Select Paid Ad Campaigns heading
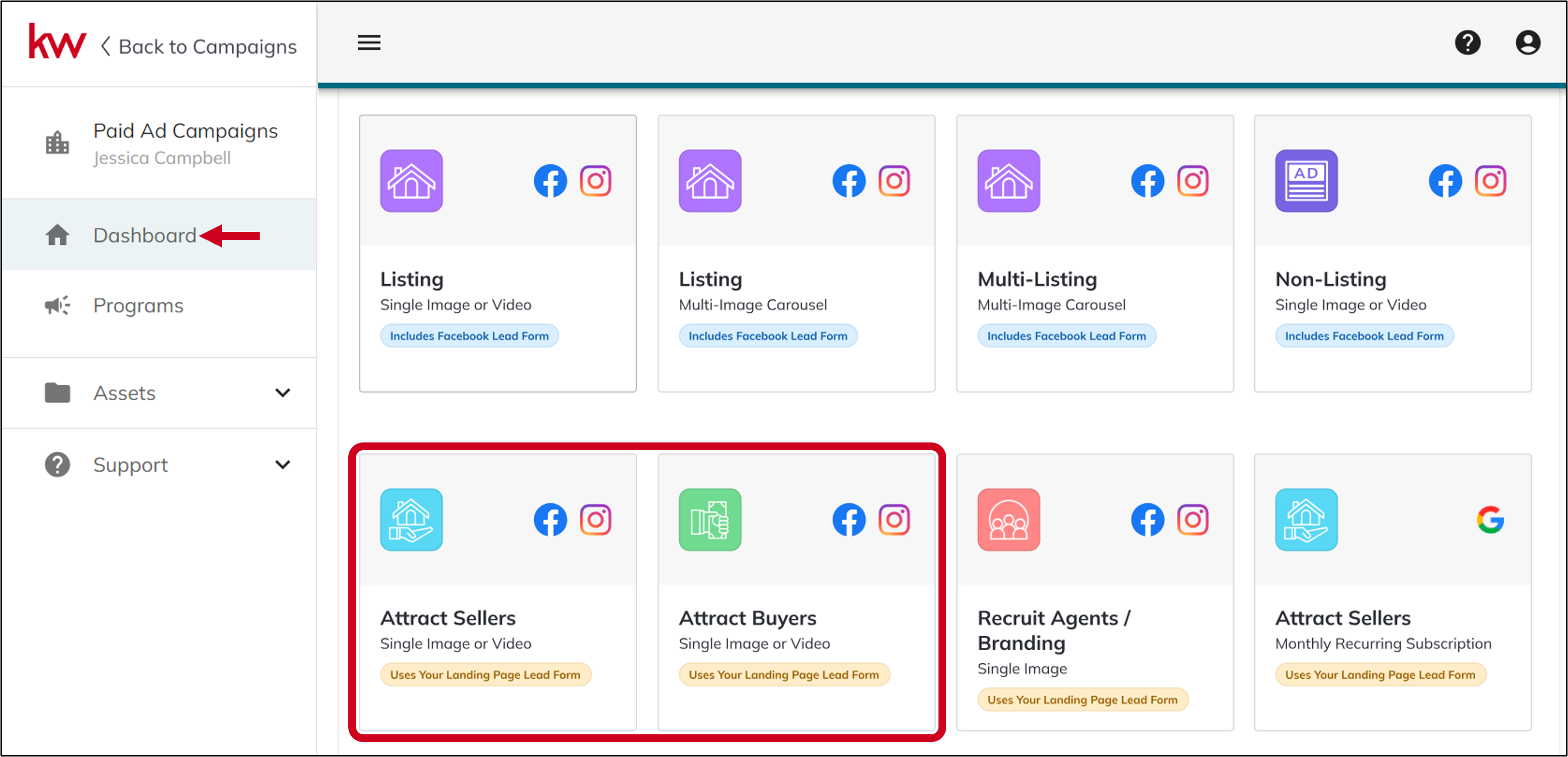Viewport: 1568px width, 757px height. (x=185, y=131)
